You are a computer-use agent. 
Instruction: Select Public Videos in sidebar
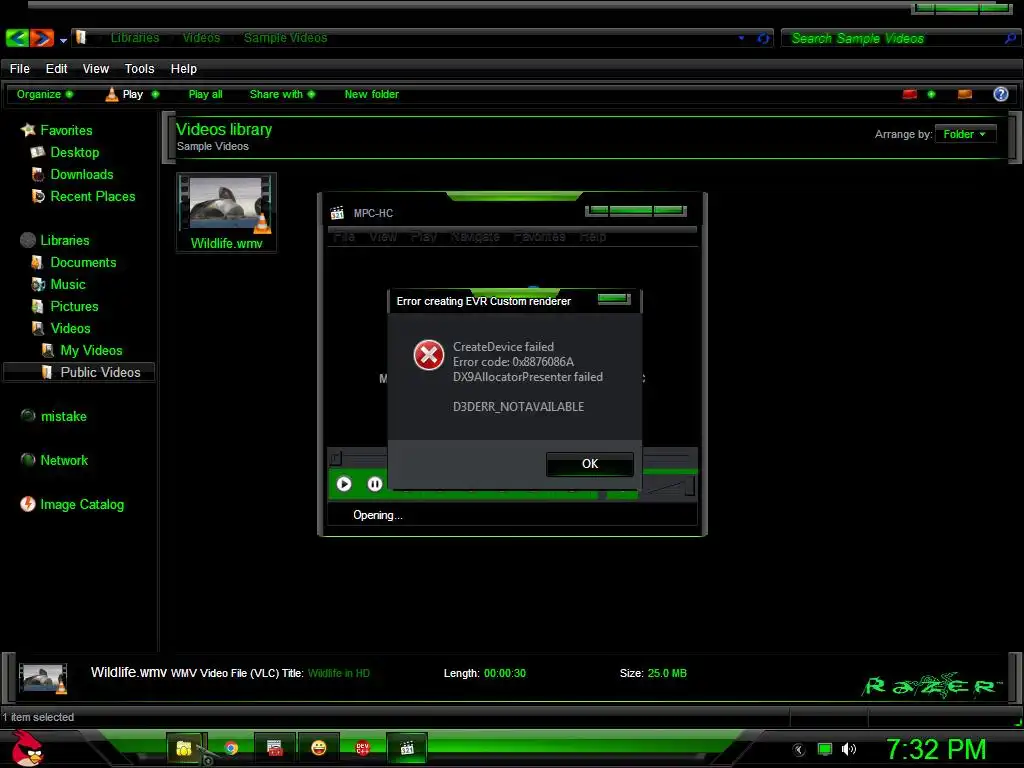80,372
